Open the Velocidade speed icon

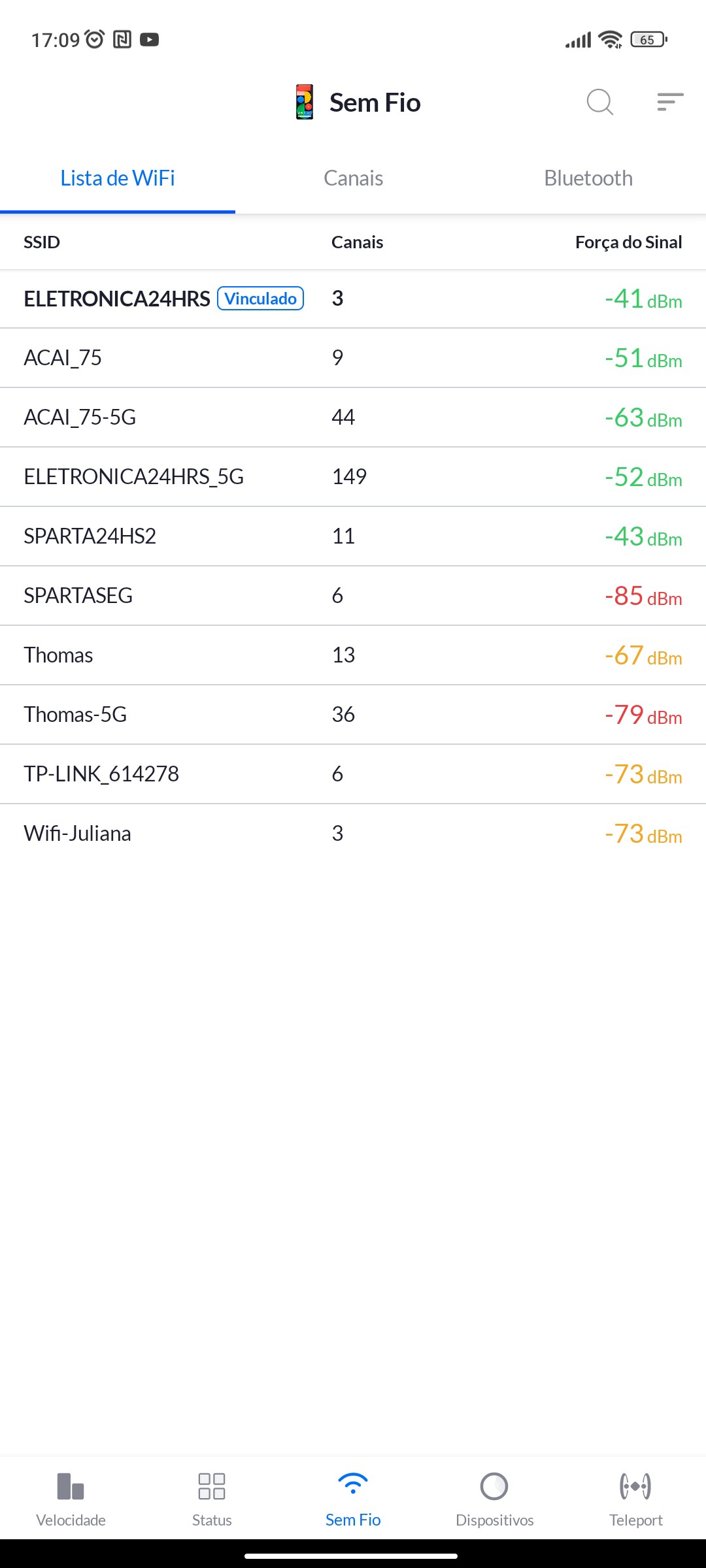coord(71,1486)
